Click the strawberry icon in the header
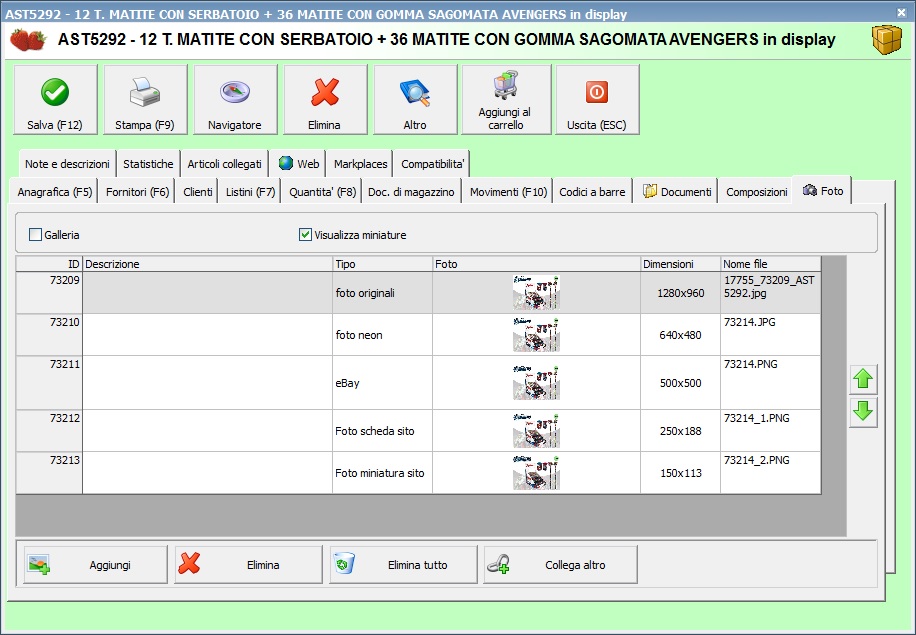Image resolution: width=916 pixels, height=635 pixels. 28,40
